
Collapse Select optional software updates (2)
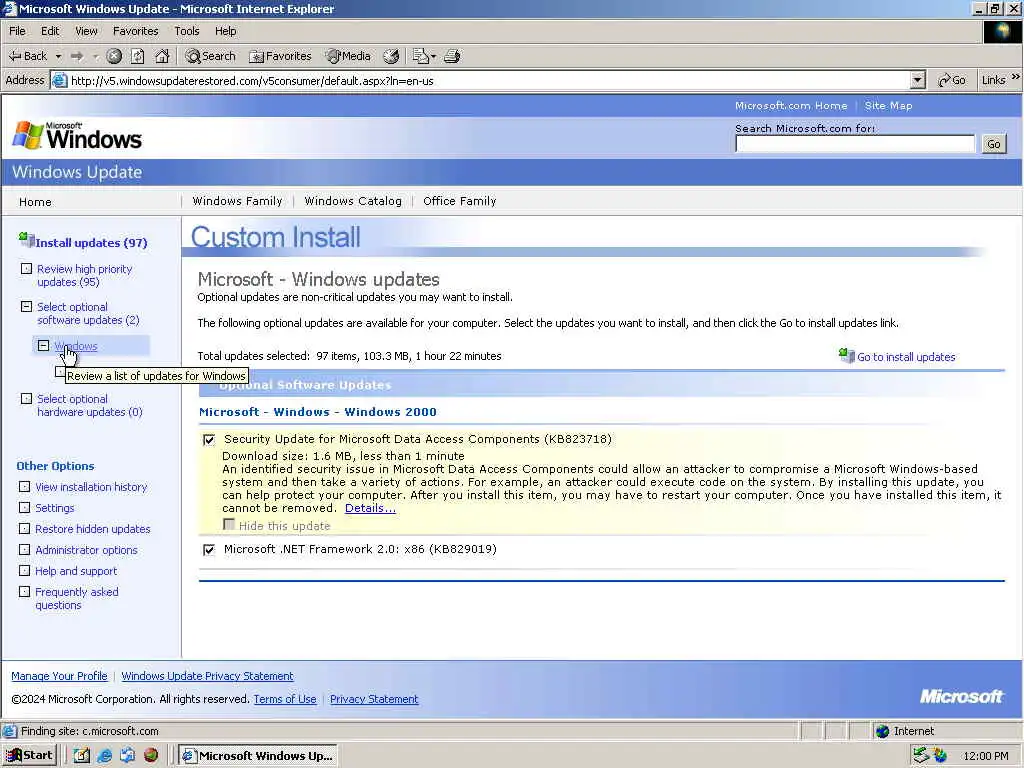pos(26,306)
